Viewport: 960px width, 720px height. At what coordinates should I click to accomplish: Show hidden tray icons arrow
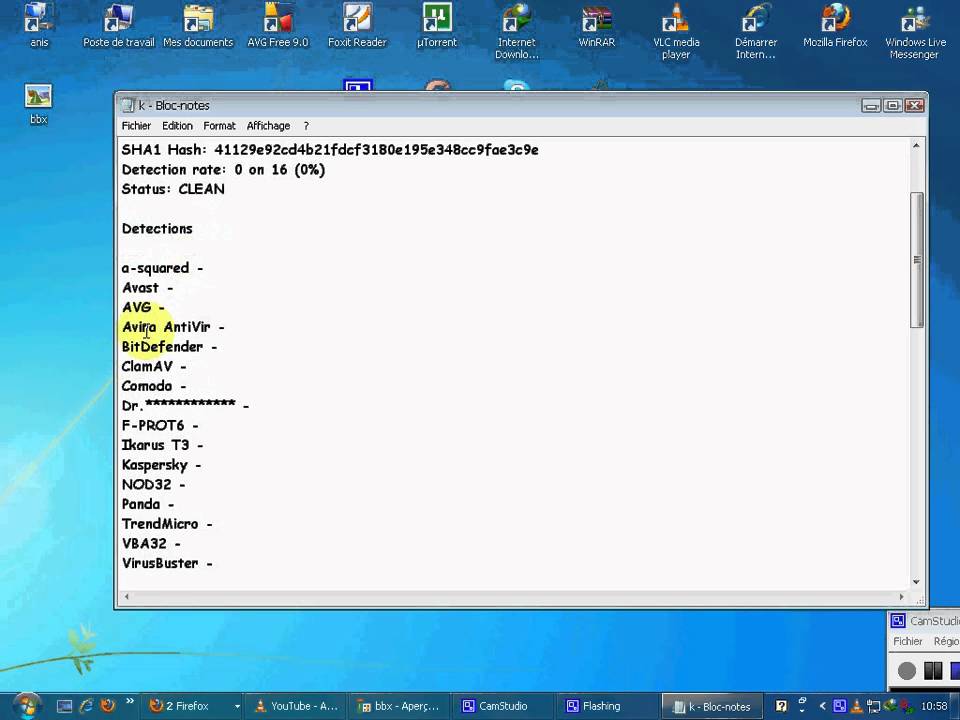click(822, 706)
